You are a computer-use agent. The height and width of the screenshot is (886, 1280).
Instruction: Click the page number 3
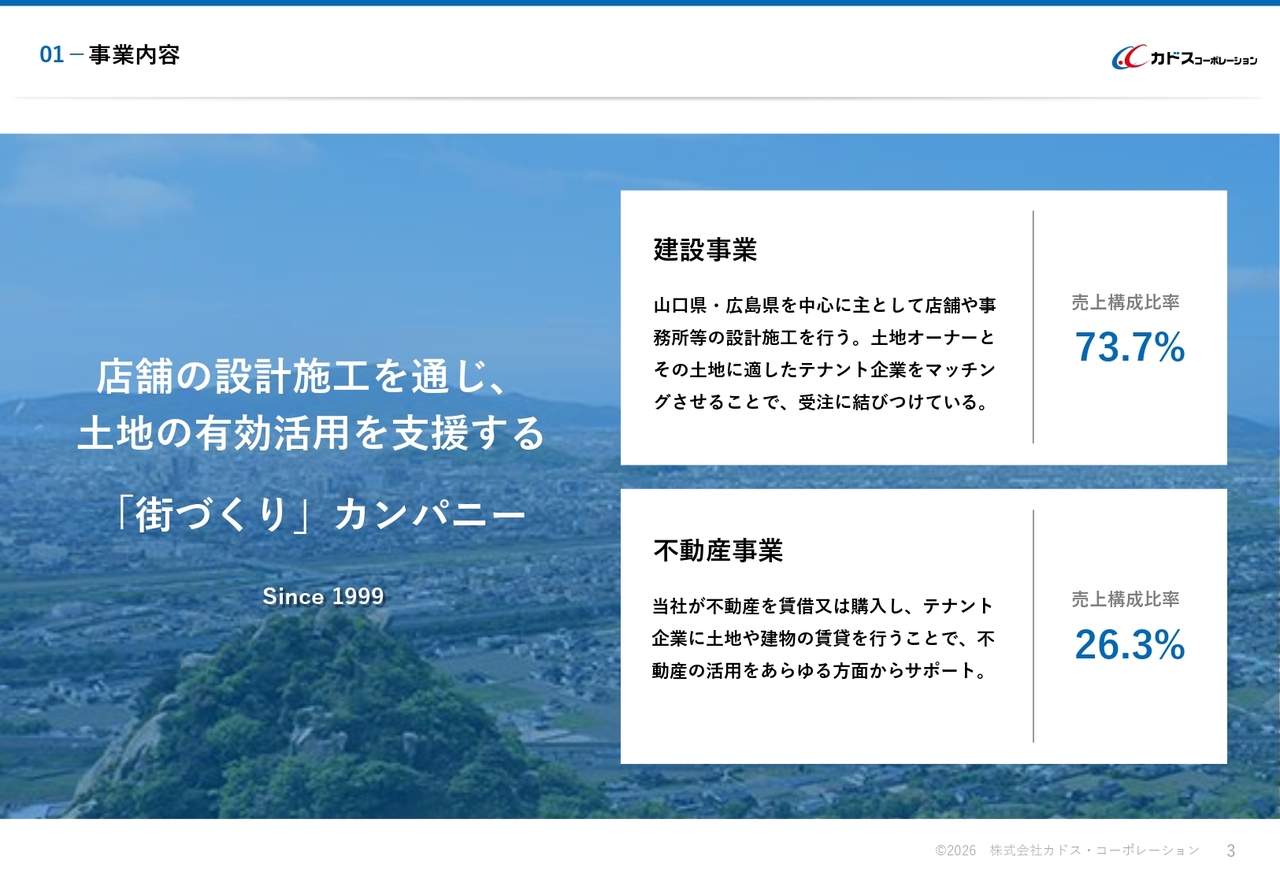pyautogui.click(x=1231, y=851)
